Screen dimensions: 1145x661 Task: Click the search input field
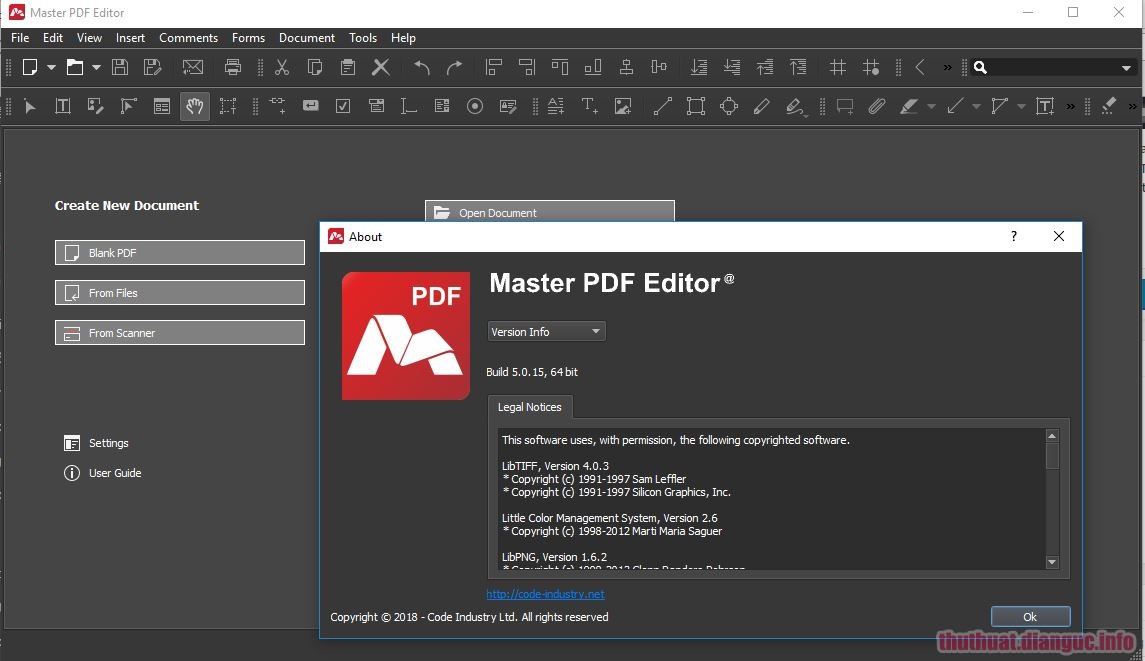pyautogui.click(x=1053, y=68)
